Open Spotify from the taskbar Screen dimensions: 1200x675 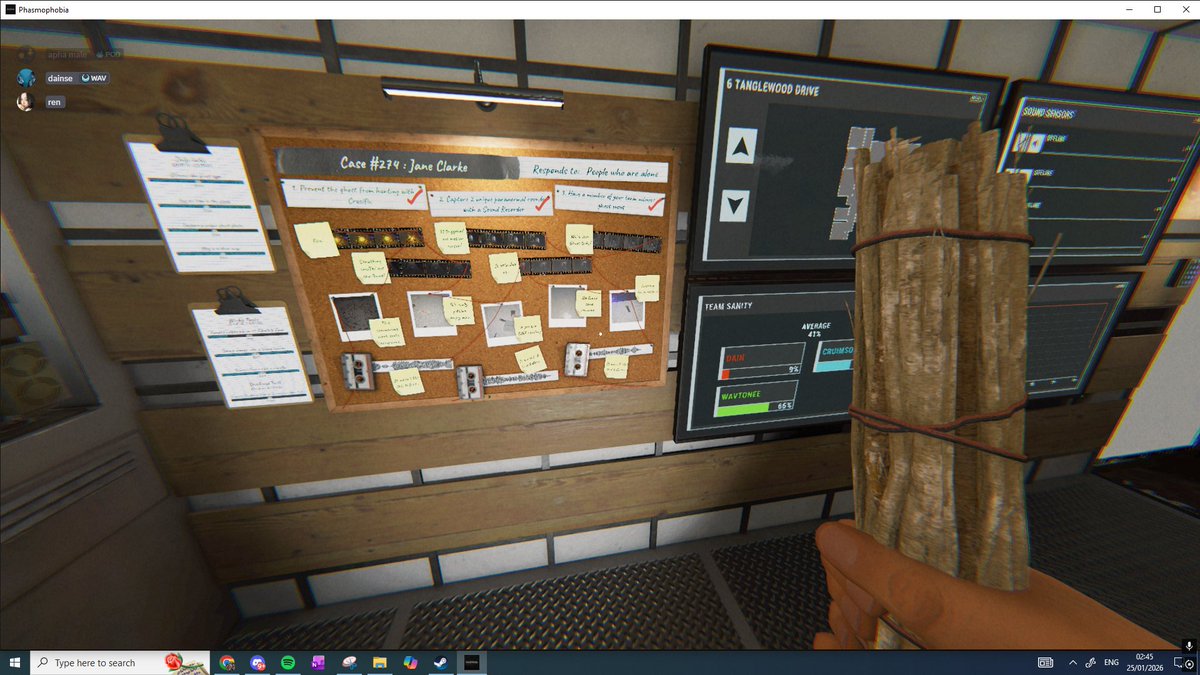tap(288, 662)
